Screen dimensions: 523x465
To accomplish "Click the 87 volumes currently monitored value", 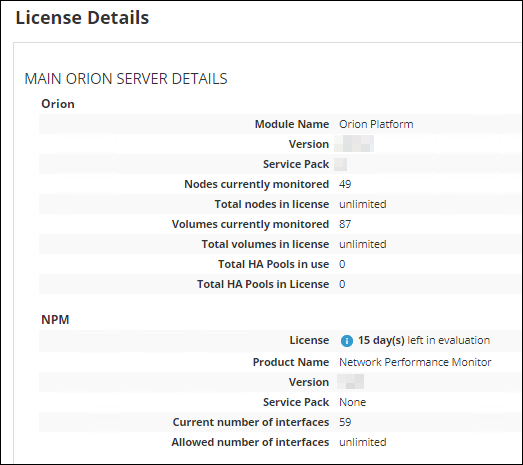I will pos(345,224).
